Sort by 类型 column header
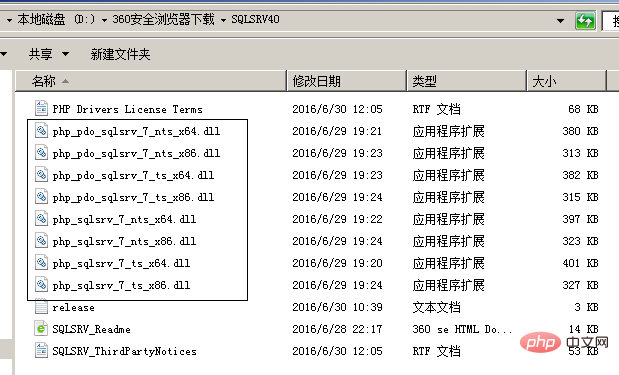Image resolution: width=619 pixels, height=375 pixels. 467,81
